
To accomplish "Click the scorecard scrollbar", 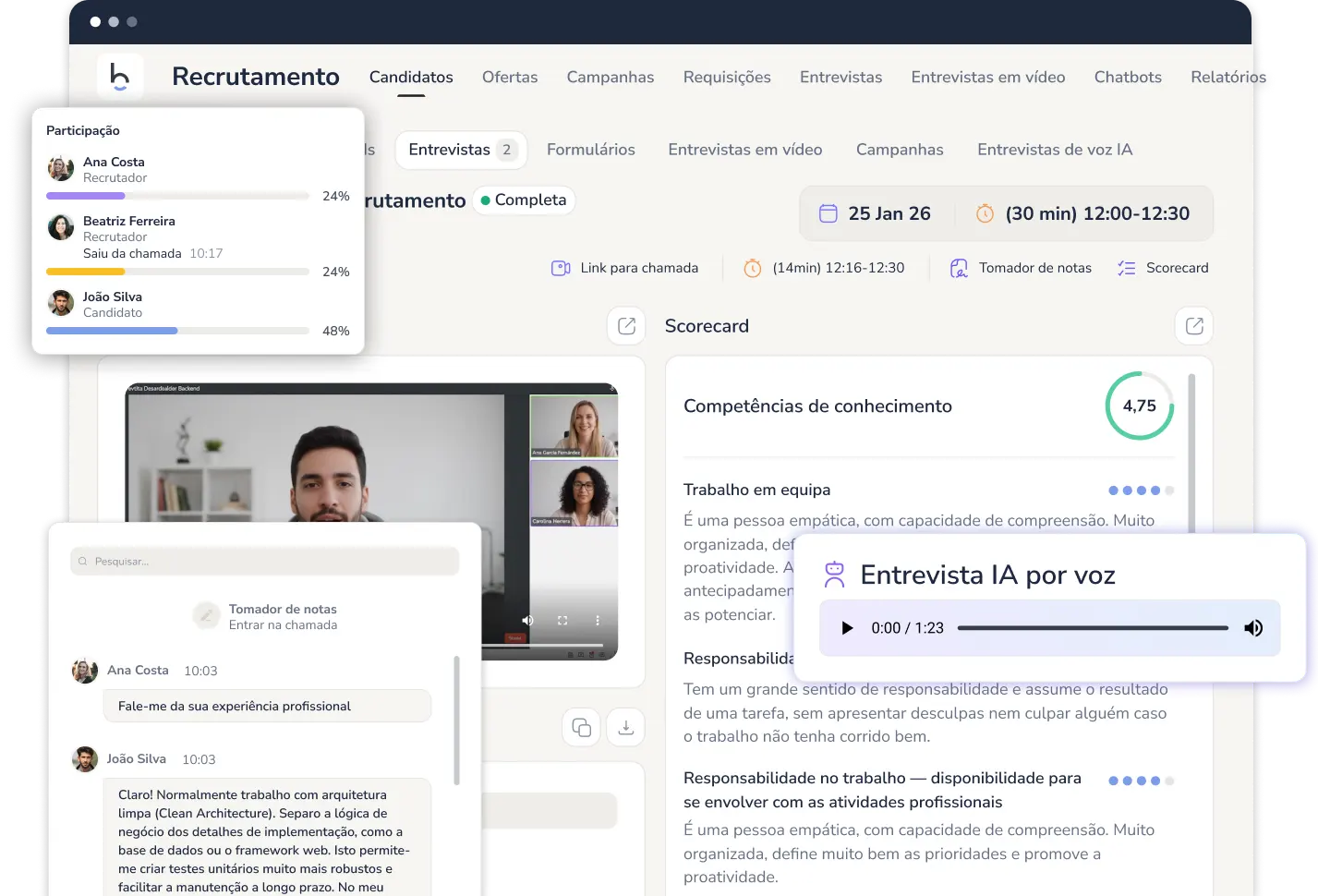I will pyautogui.click(x=1191, y=453).
